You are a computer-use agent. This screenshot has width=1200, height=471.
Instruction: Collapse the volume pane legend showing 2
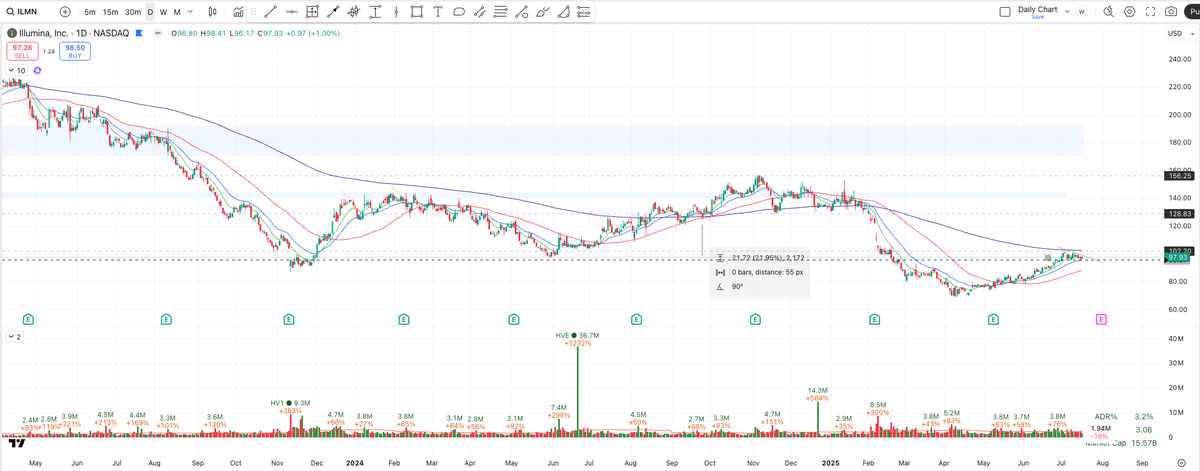click(15, 337)
